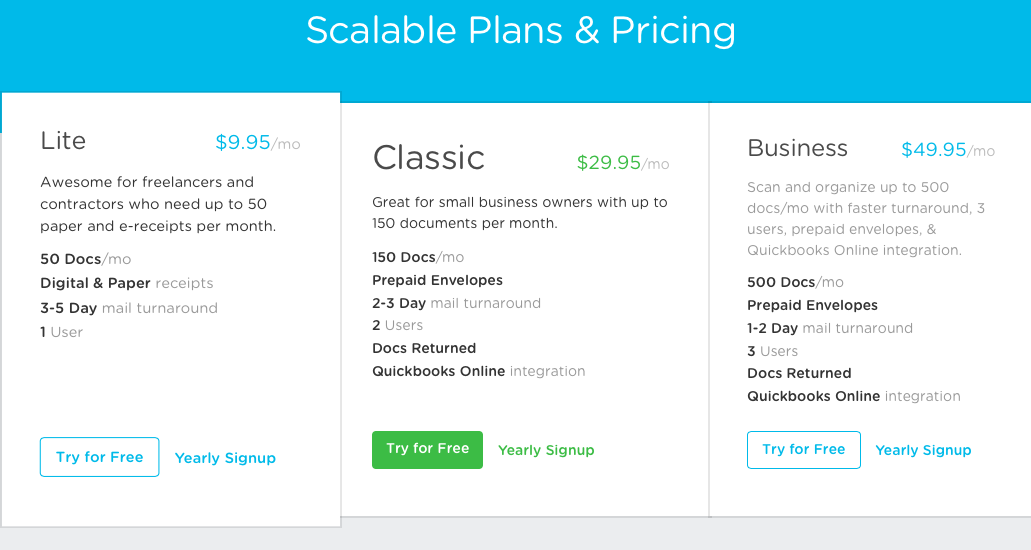Select the Lite plan title

point(63,141)
